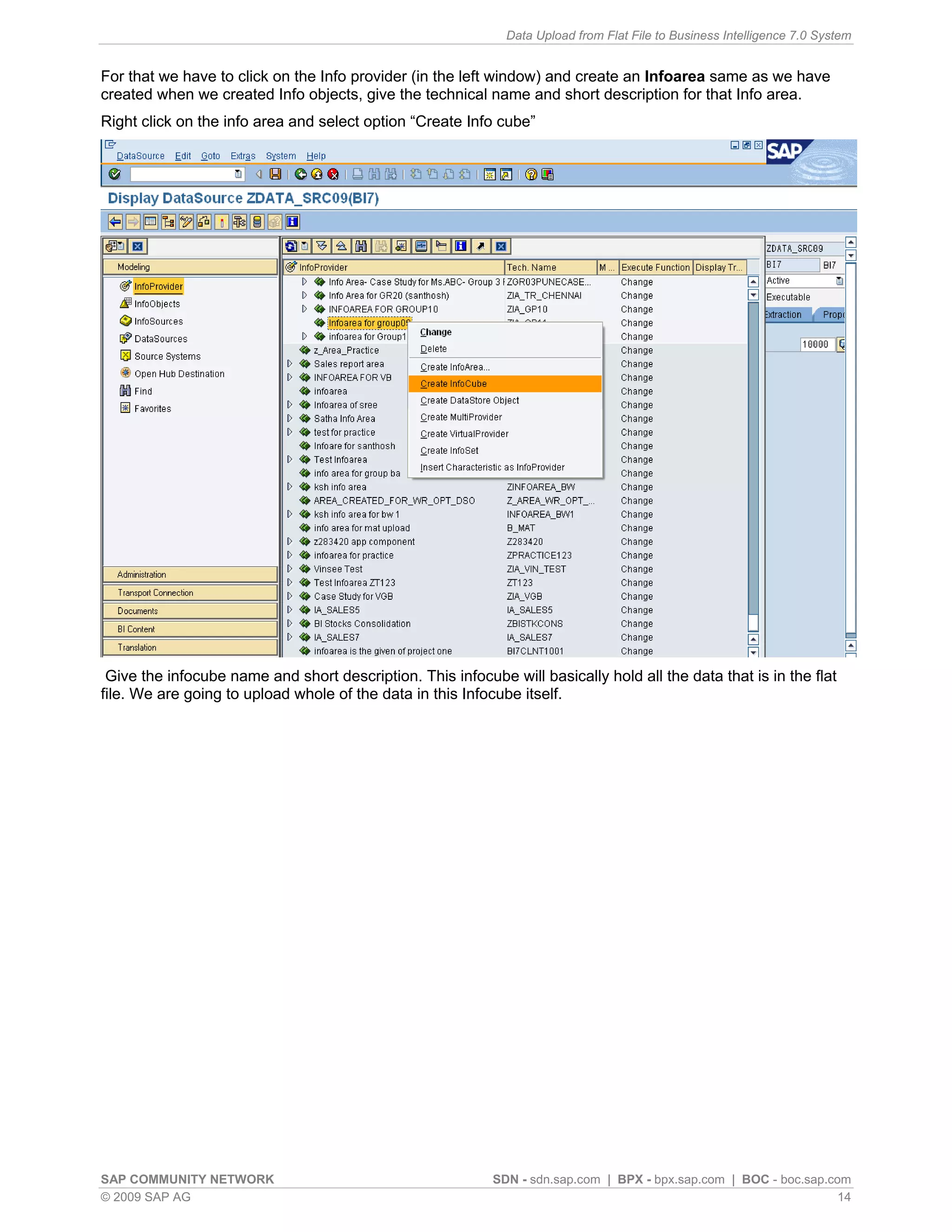Click the InfoProvider list scroll-up arrow
Screen dimensions: 952x1232
pos(753,281)
